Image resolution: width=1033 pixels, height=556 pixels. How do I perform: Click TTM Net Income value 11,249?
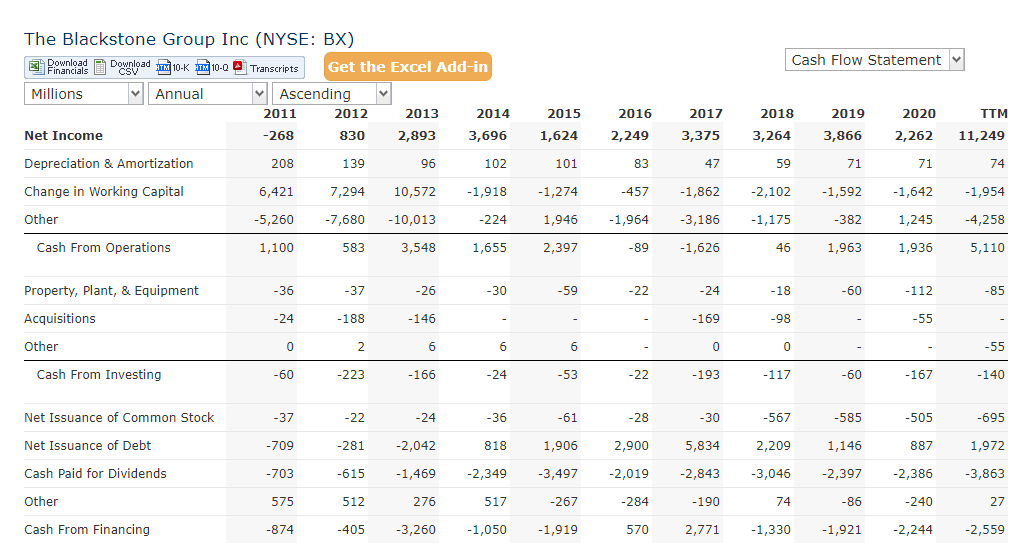click(982, 136)
